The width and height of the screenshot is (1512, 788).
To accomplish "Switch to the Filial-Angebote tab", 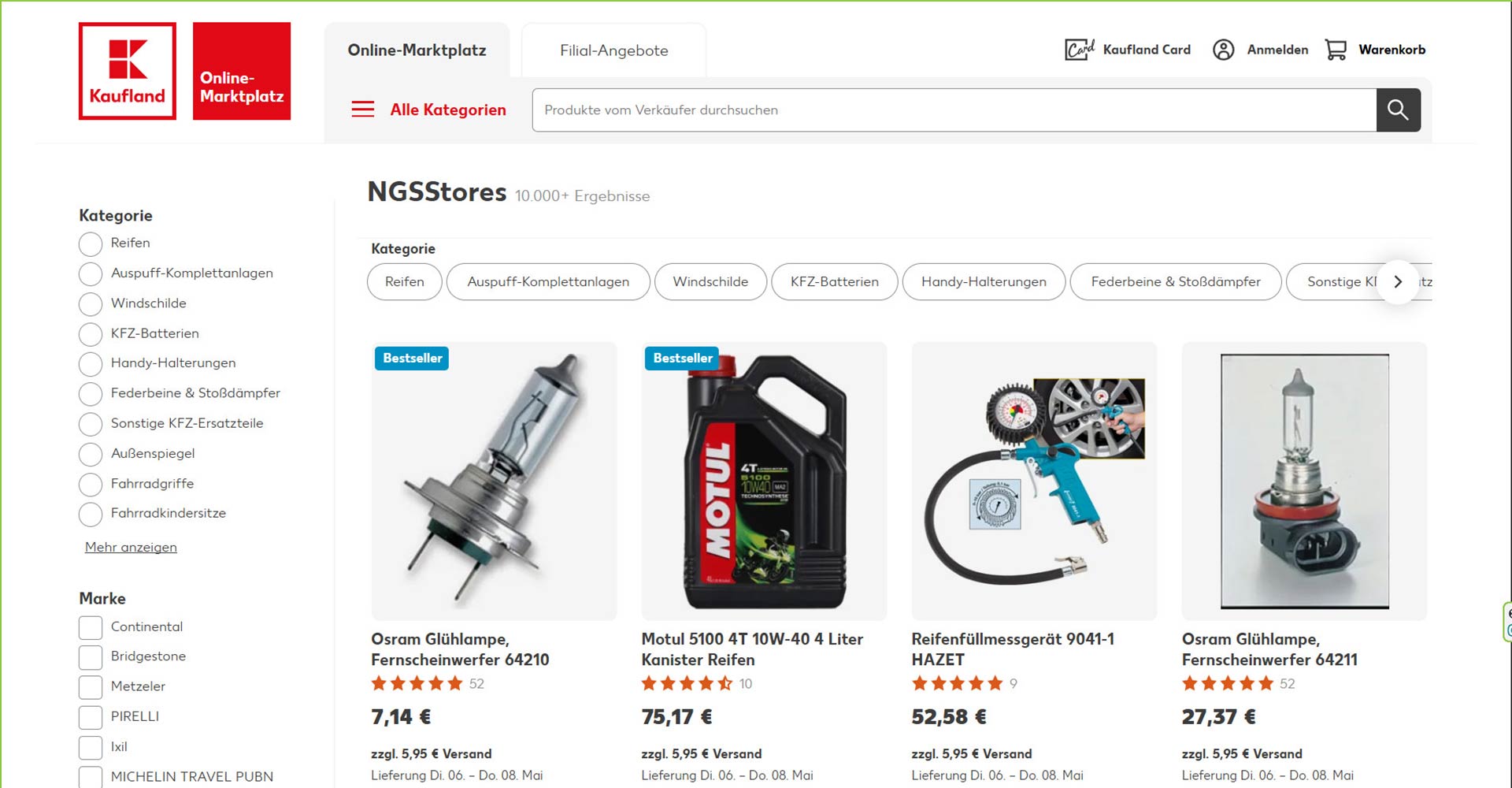I will [614, 50].
